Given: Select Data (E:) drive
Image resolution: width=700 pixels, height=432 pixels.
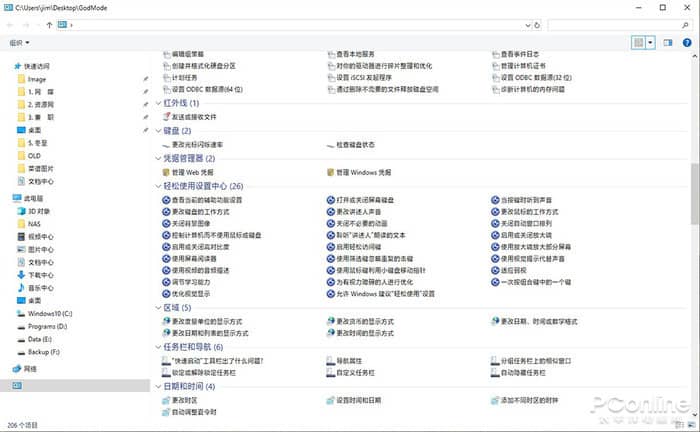Looking at the screenshot, I should coord(40,339).
